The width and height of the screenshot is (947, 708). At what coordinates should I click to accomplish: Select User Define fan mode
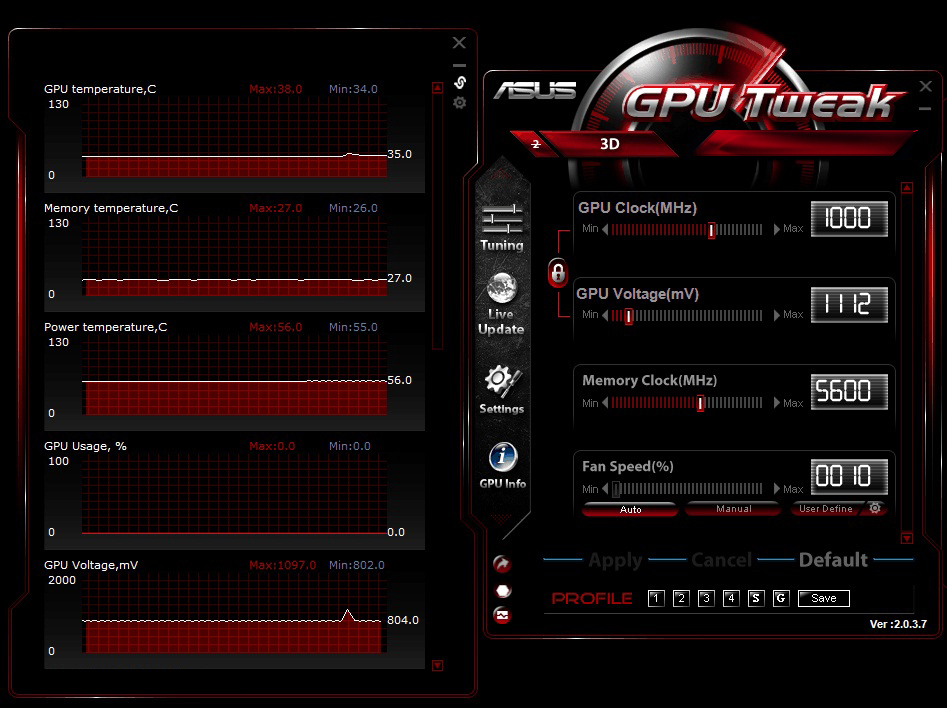coord(826,509)
